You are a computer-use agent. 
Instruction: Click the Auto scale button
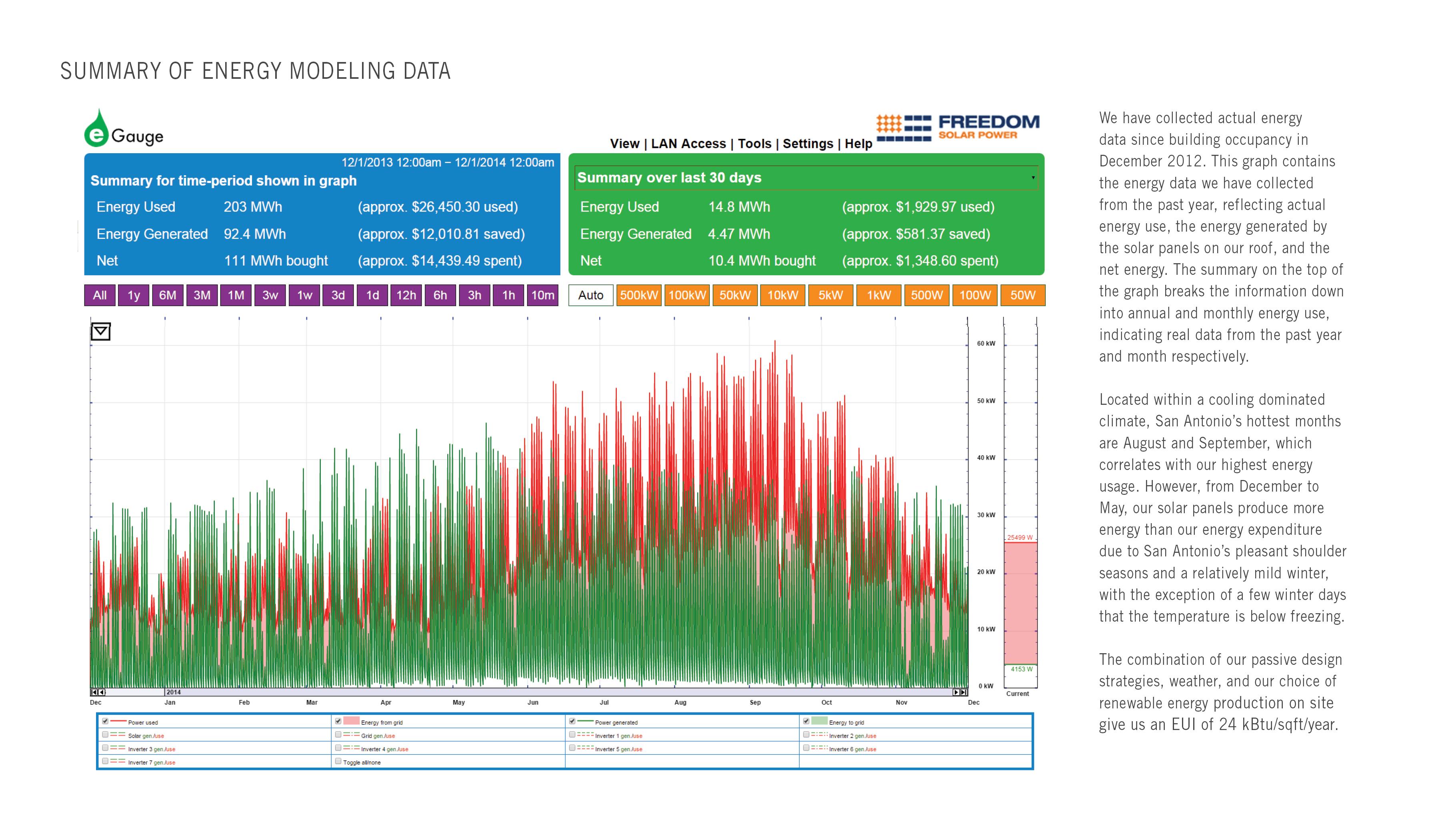[x=590, y=296]
